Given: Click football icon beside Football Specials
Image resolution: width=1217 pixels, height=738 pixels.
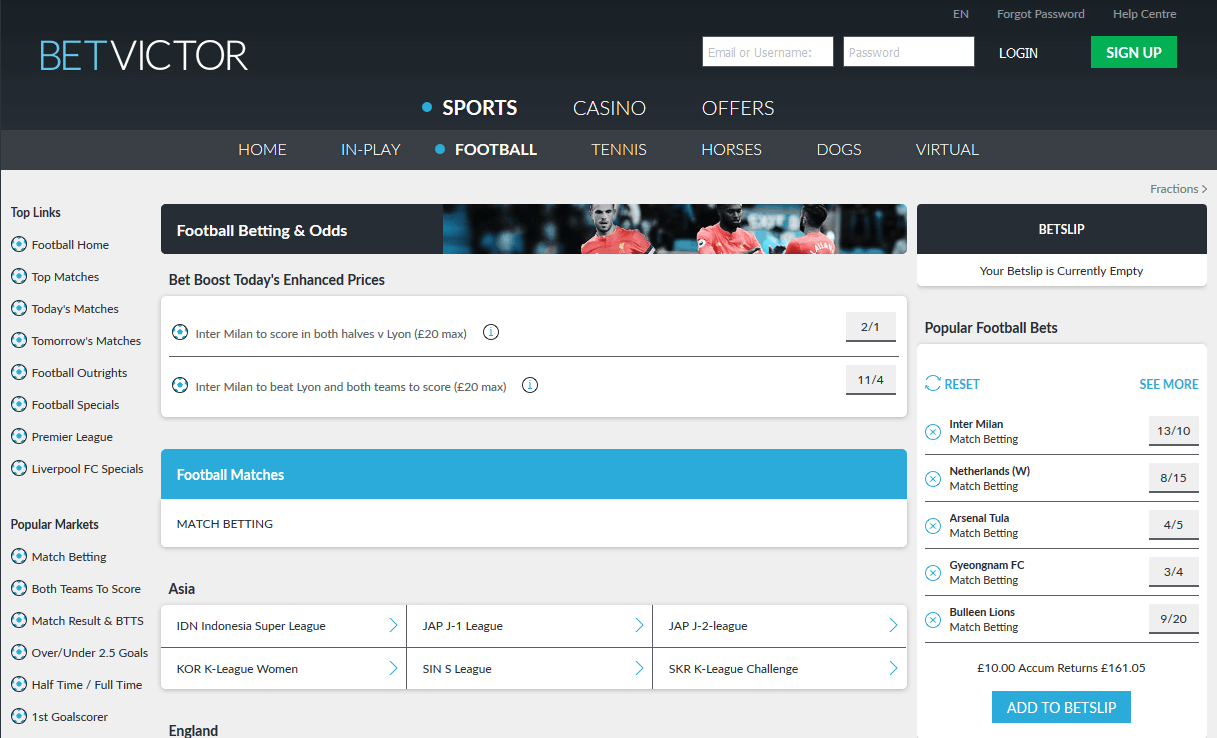Looking at the screenshot, I should coord(19,404).
